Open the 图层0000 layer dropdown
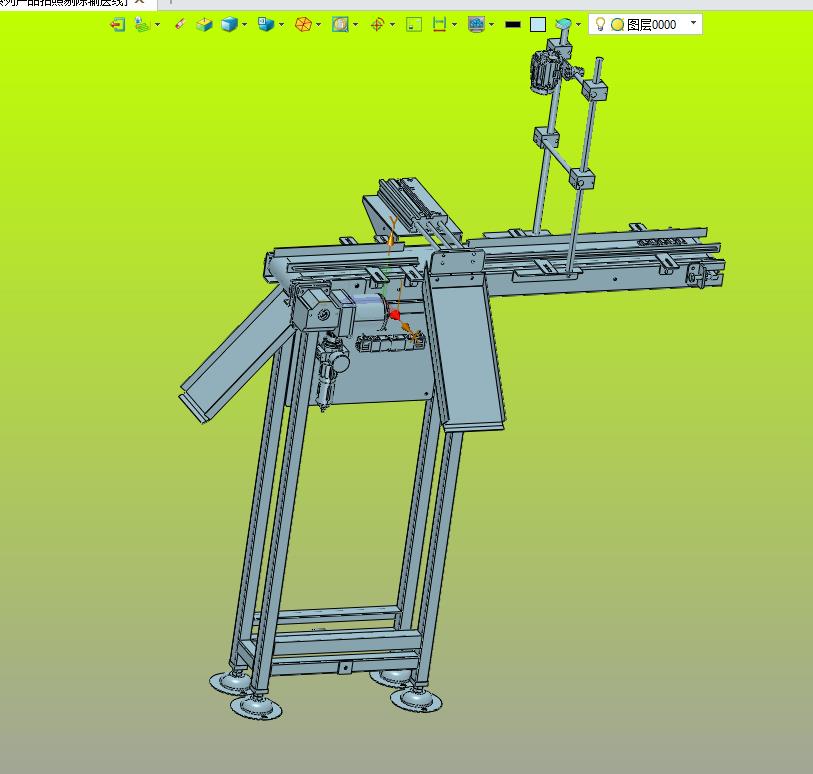Image resolution: width=813 pixels, height=774 pixels. 693,23
